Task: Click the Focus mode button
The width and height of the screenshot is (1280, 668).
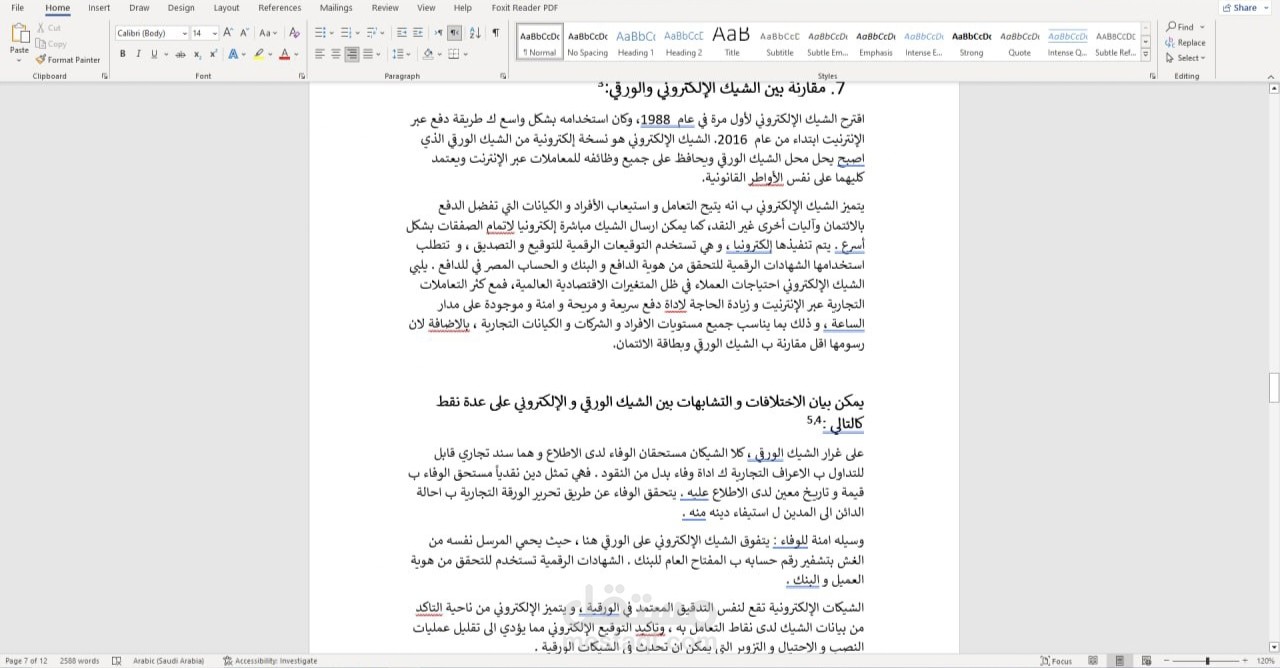Action: pyautogui.click(x=1056, y=661)
